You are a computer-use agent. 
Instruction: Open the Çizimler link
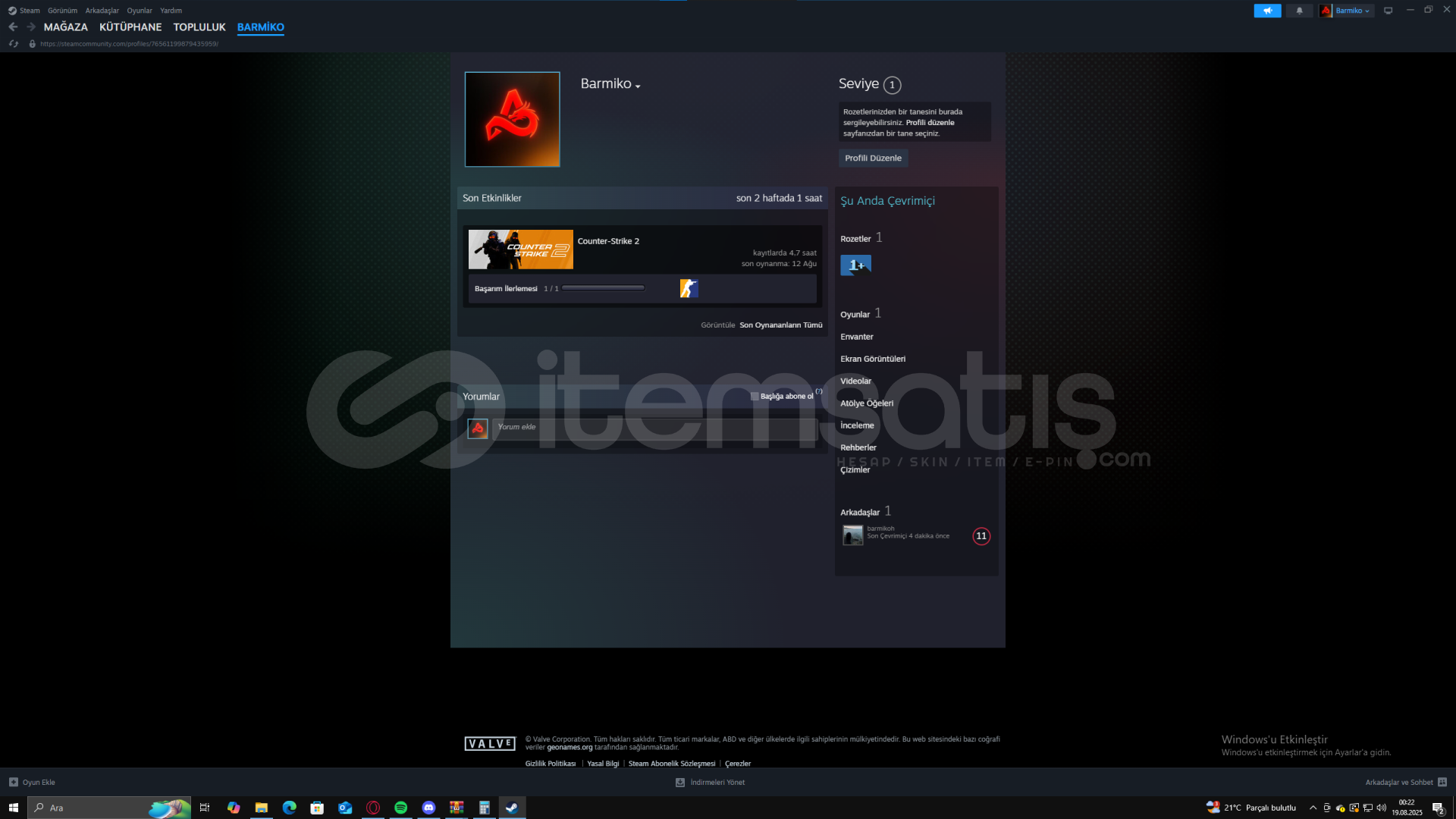tap(855, 470)
